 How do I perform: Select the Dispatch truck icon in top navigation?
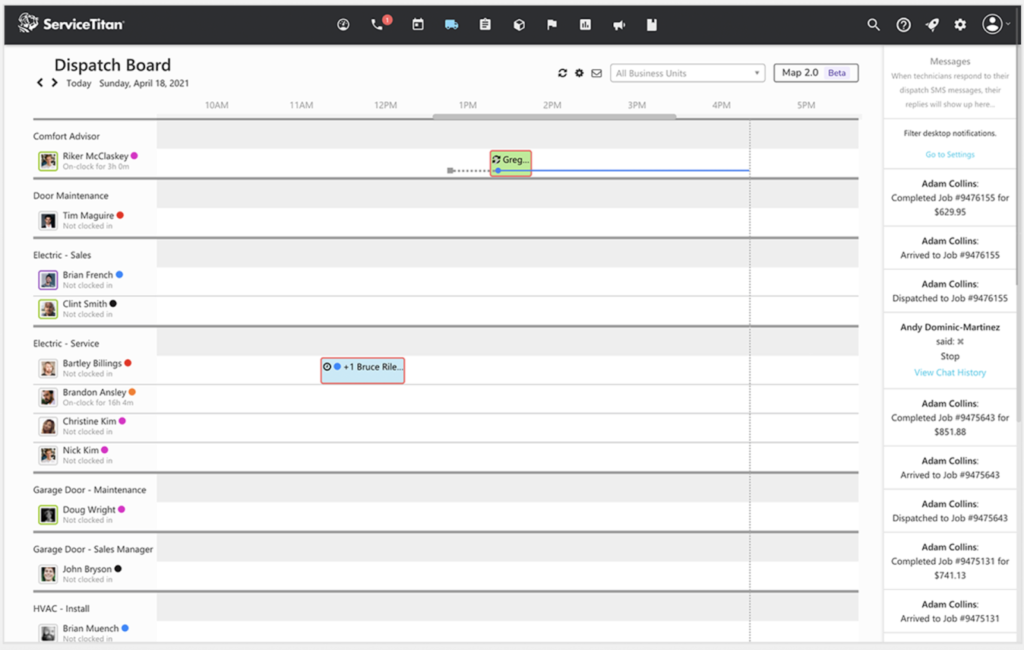click(451, 24)
